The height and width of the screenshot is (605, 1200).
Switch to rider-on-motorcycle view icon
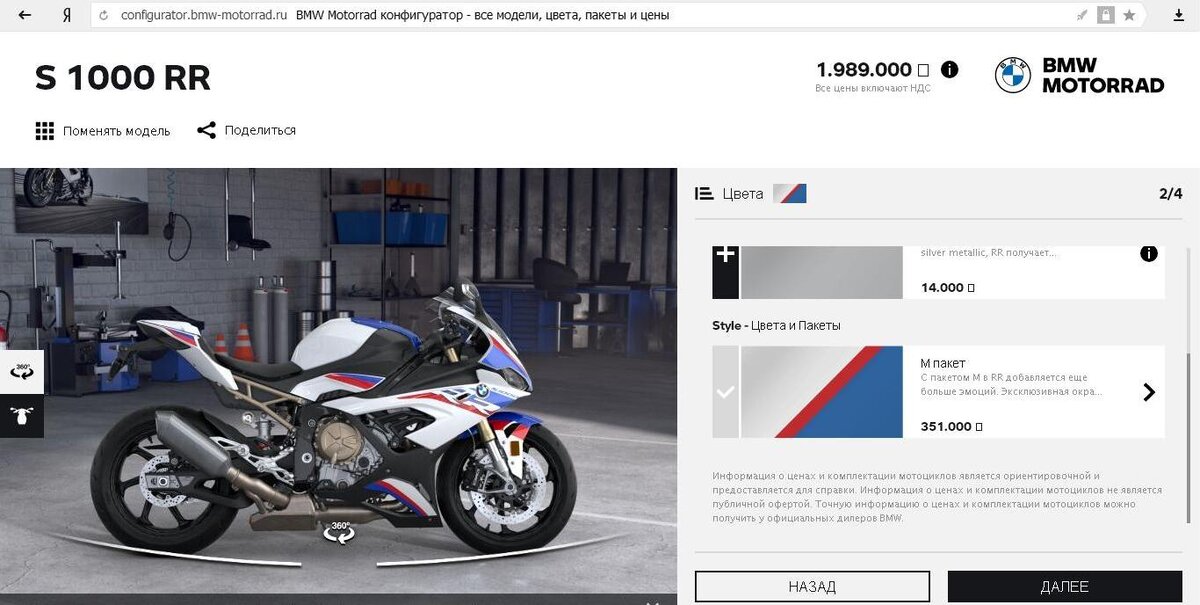click(x=21, y=416)
